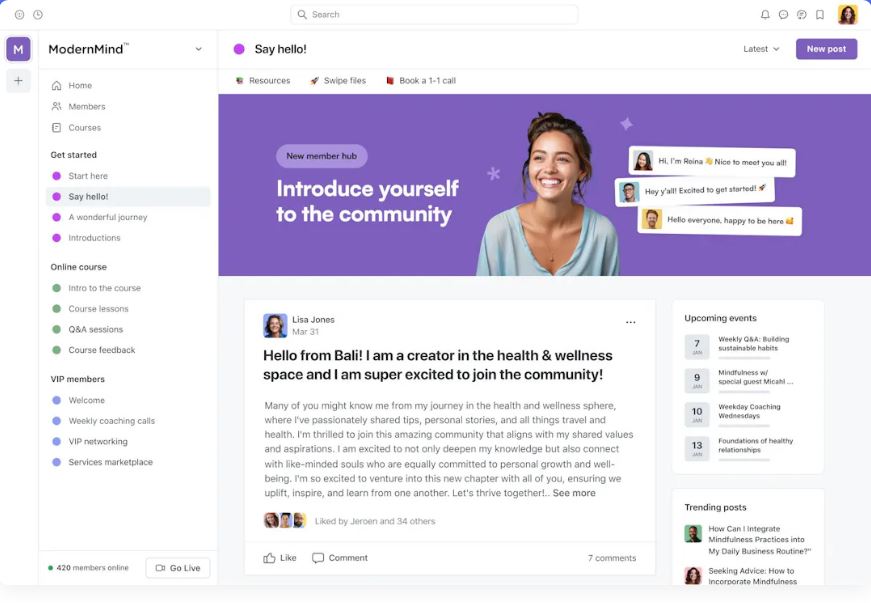Open saved posts via the bookmark icon
Image resolution: width=871 pixels, height=603 pixels.
tap(822, 14)
